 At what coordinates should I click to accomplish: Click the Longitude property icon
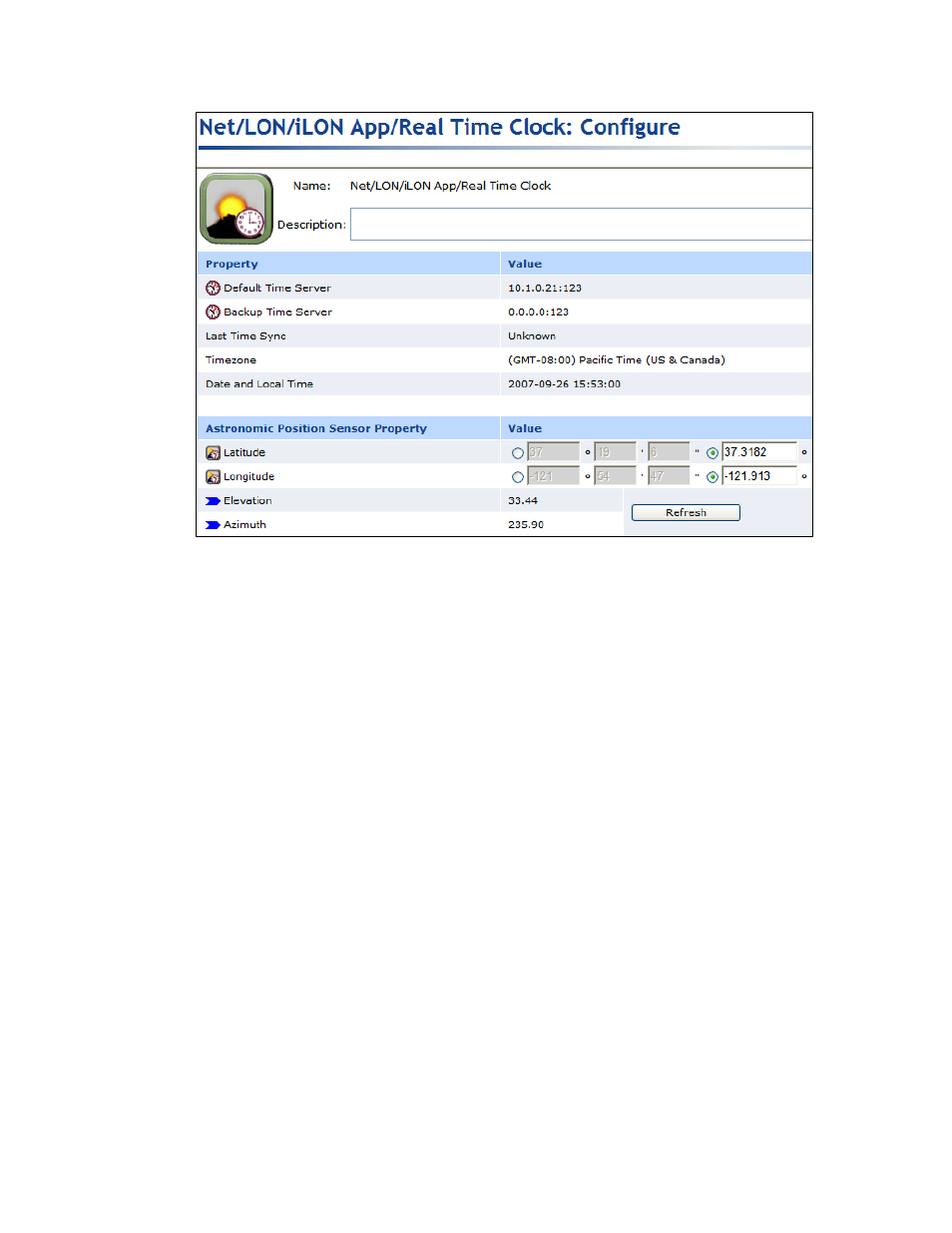(213, 476)
